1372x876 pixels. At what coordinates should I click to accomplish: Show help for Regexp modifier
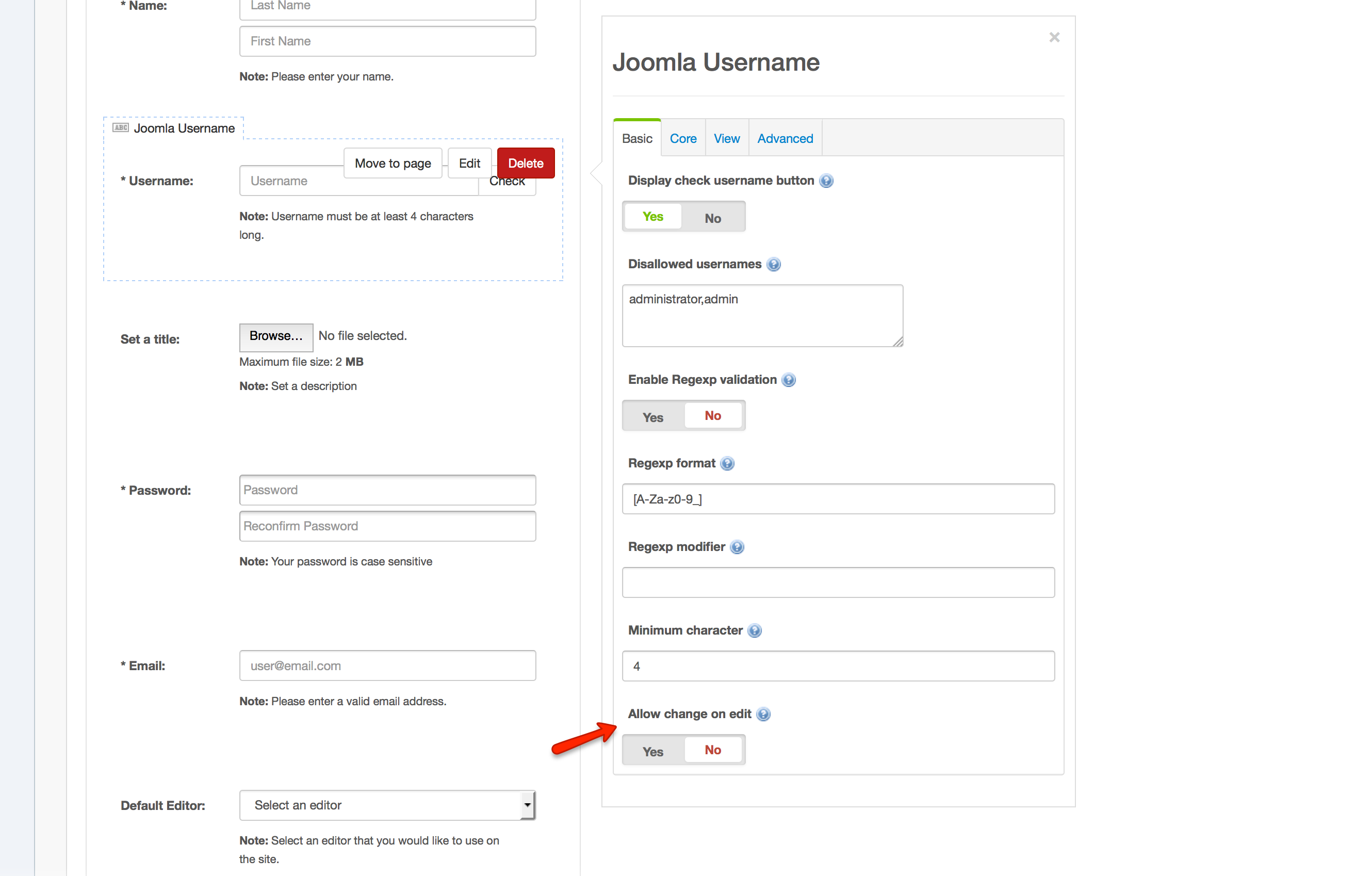tap(737, 547)
